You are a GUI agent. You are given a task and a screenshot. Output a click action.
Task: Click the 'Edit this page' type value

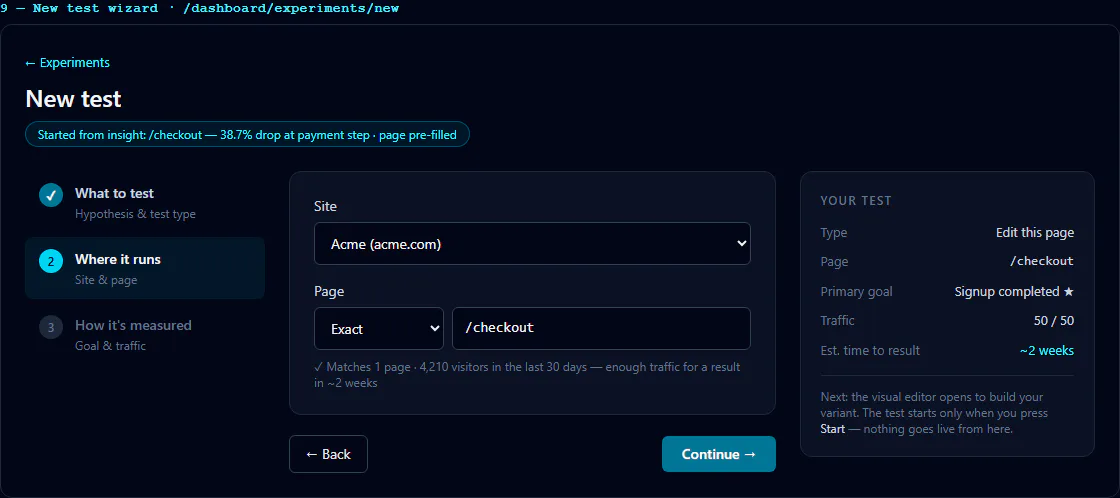(x=1035, y=233)
